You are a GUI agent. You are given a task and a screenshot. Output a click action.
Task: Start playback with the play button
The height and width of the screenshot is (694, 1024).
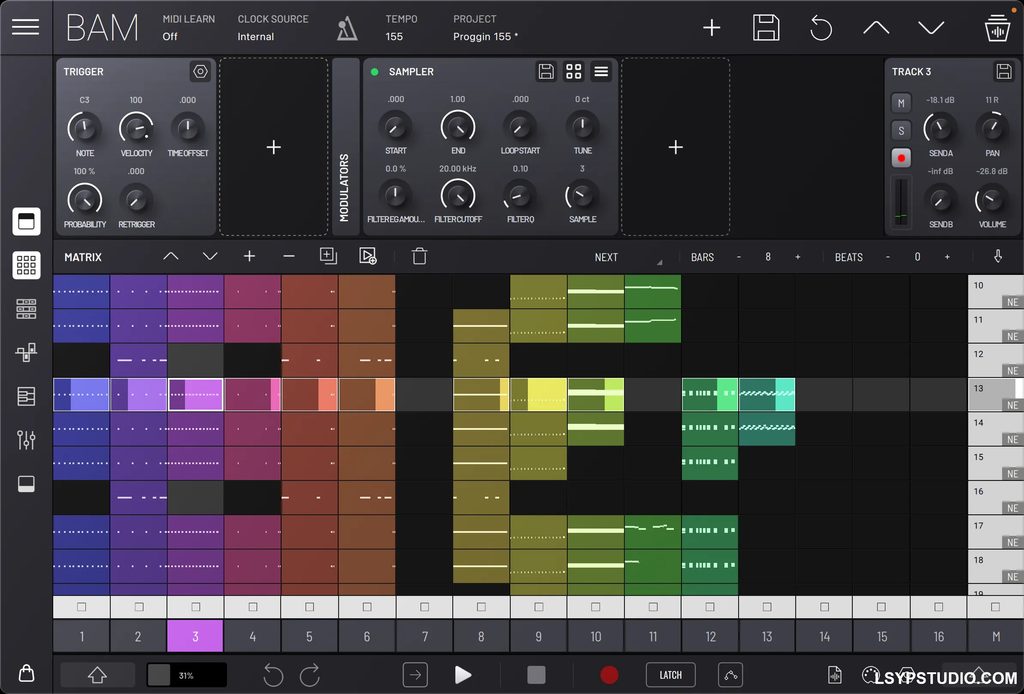click(462, 674)
